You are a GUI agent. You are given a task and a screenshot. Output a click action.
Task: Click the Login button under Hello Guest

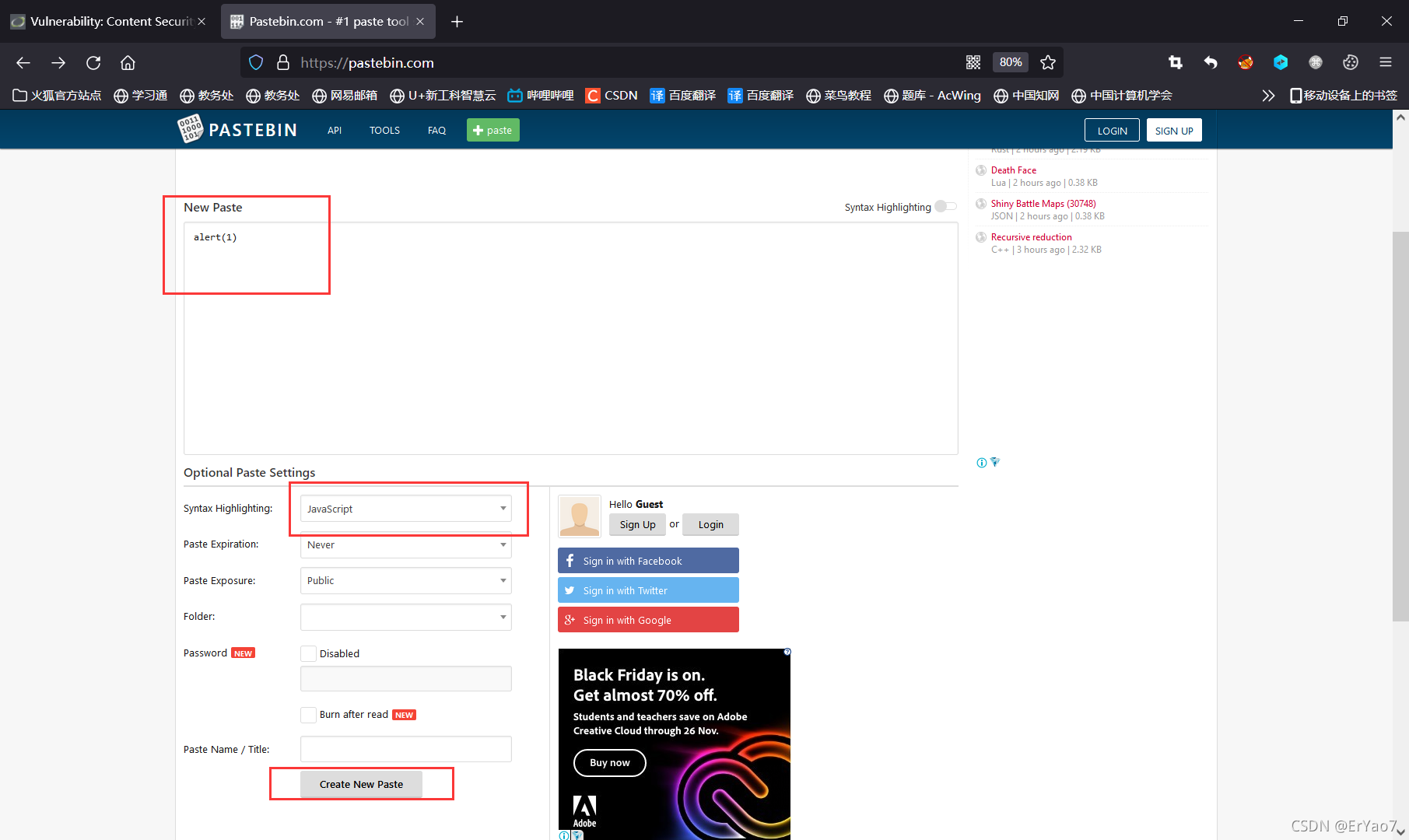tap(710, 524)
